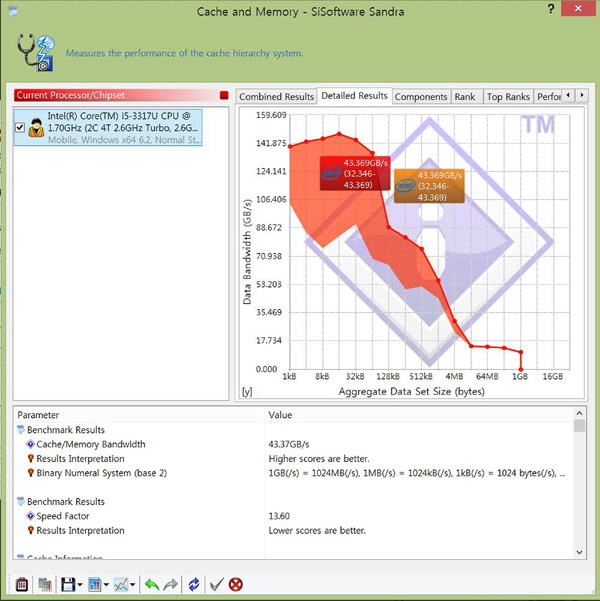Click the grey checkmark OK icon
The height and width of the screenshot is (601, 600).
click(217, 585)
